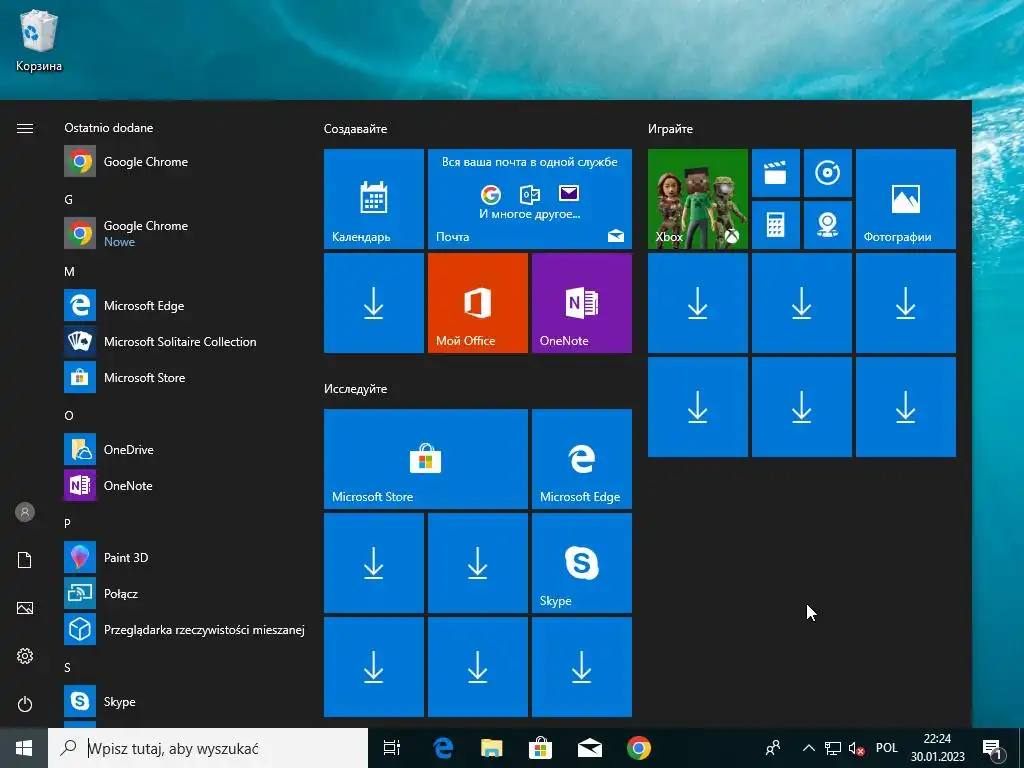Open the Почта mail tile

click(530, 199)
